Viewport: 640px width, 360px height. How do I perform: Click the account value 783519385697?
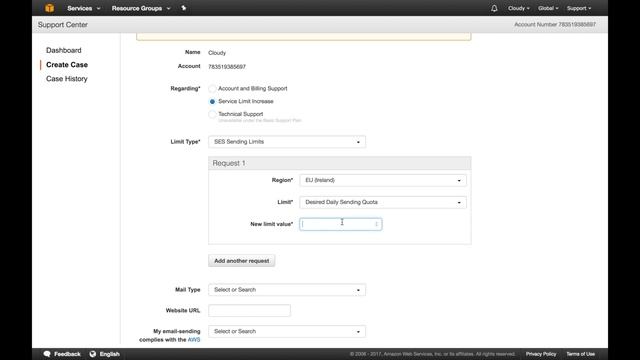[227, 67]
